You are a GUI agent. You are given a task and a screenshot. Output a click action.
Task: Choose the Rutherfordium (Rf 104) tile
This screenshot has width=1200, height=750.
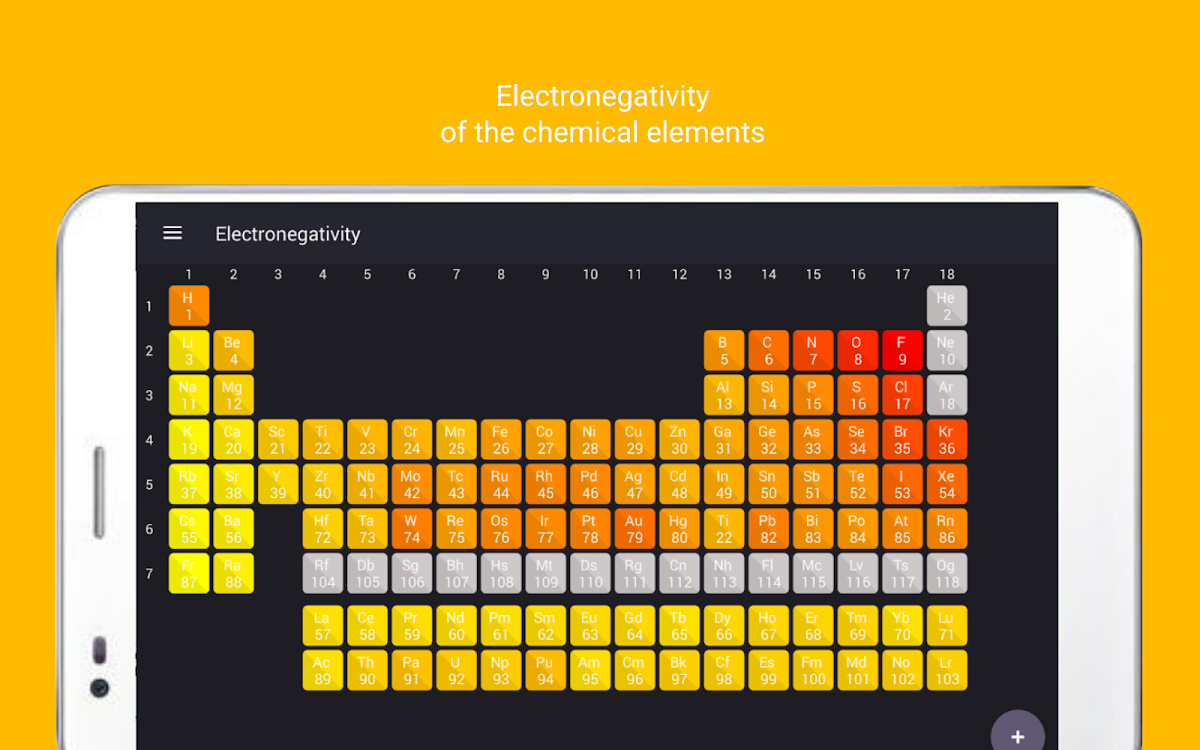(x=322, y=574)
